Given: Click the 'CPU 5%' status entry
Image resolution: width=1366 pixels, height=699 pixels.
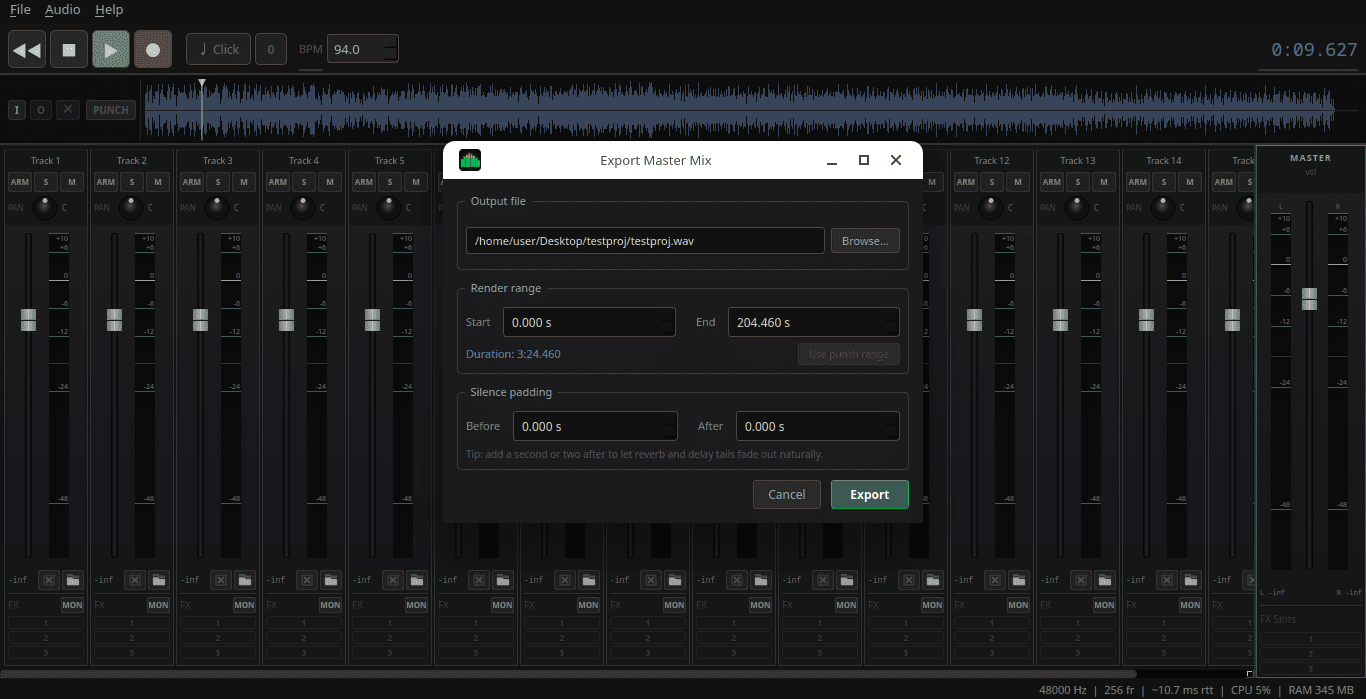Looking at the screenshot, I should pos(1250,690).
